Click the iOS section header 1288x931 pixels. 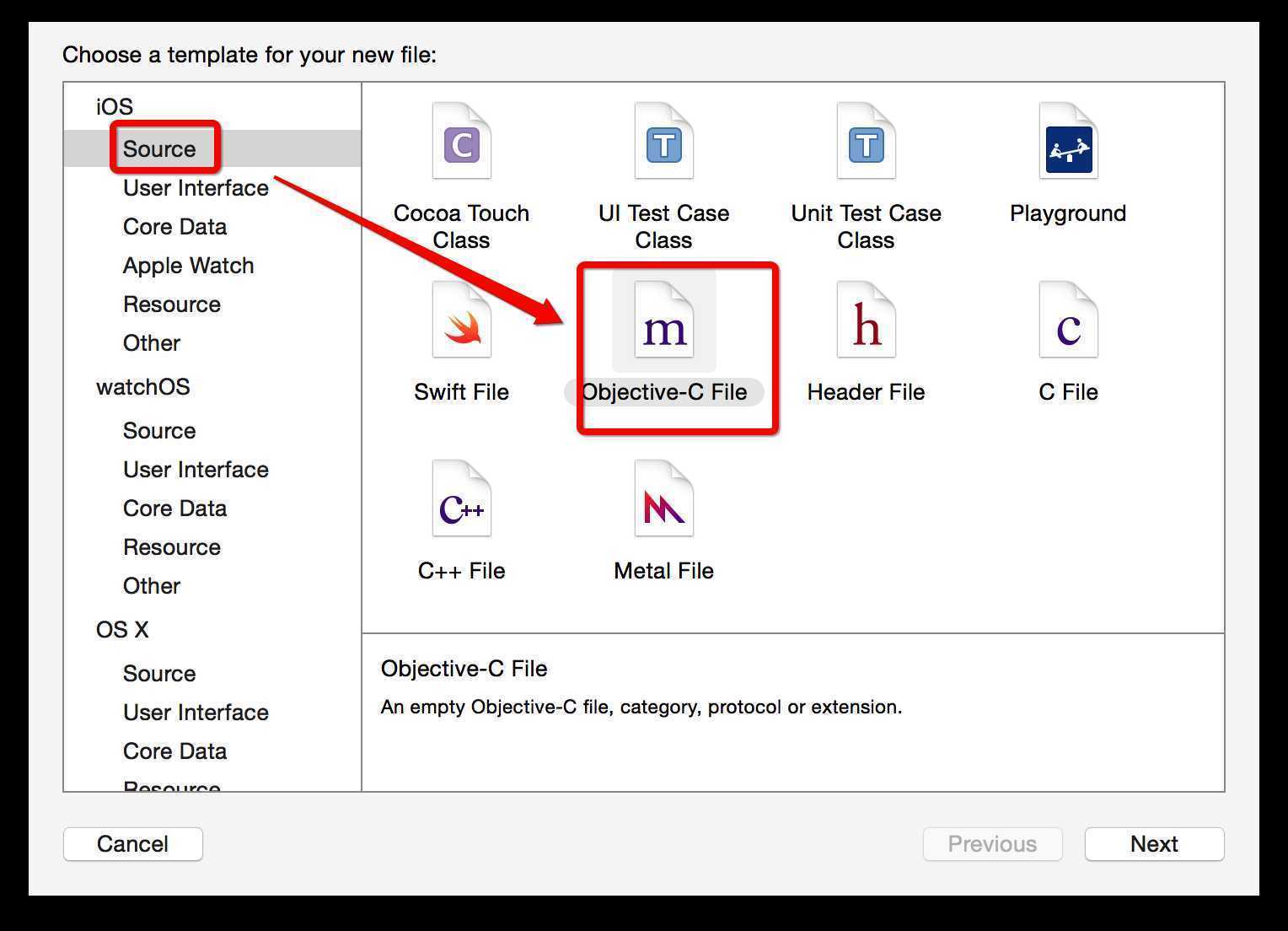pyautogui.click(x=115, y=107)
